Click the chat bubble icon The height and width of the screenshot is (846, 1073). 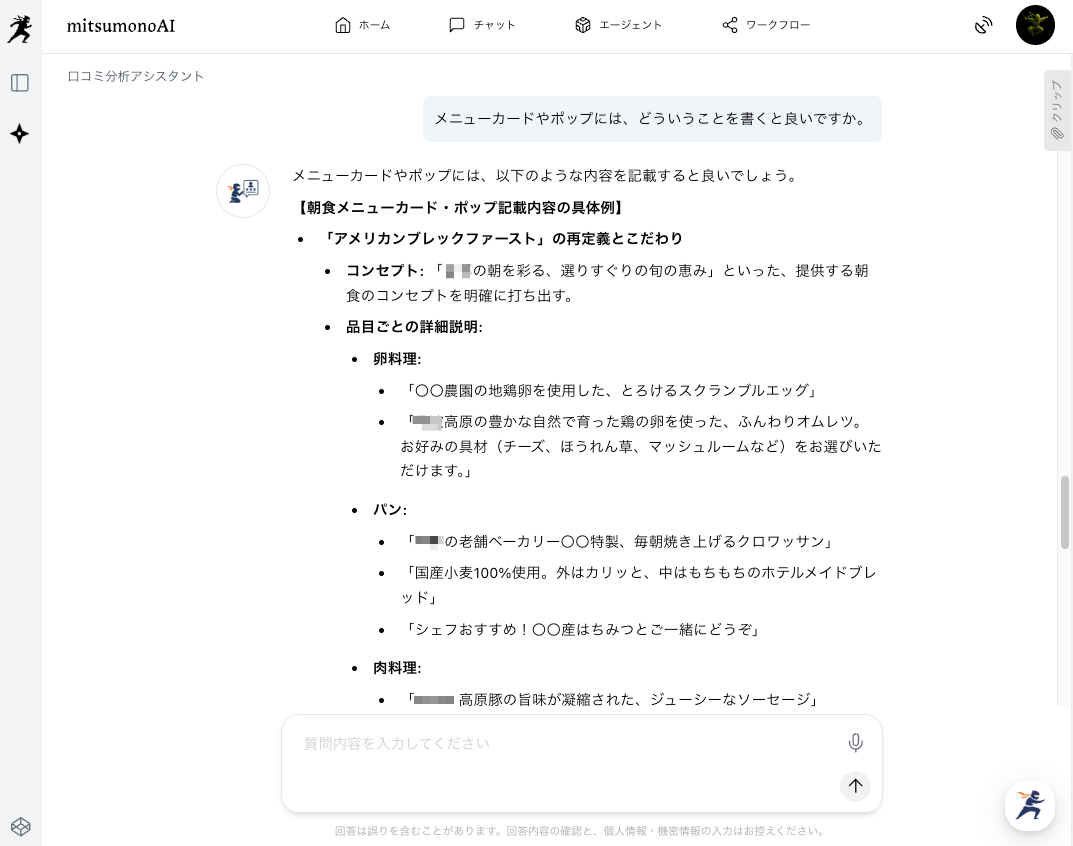456,25
